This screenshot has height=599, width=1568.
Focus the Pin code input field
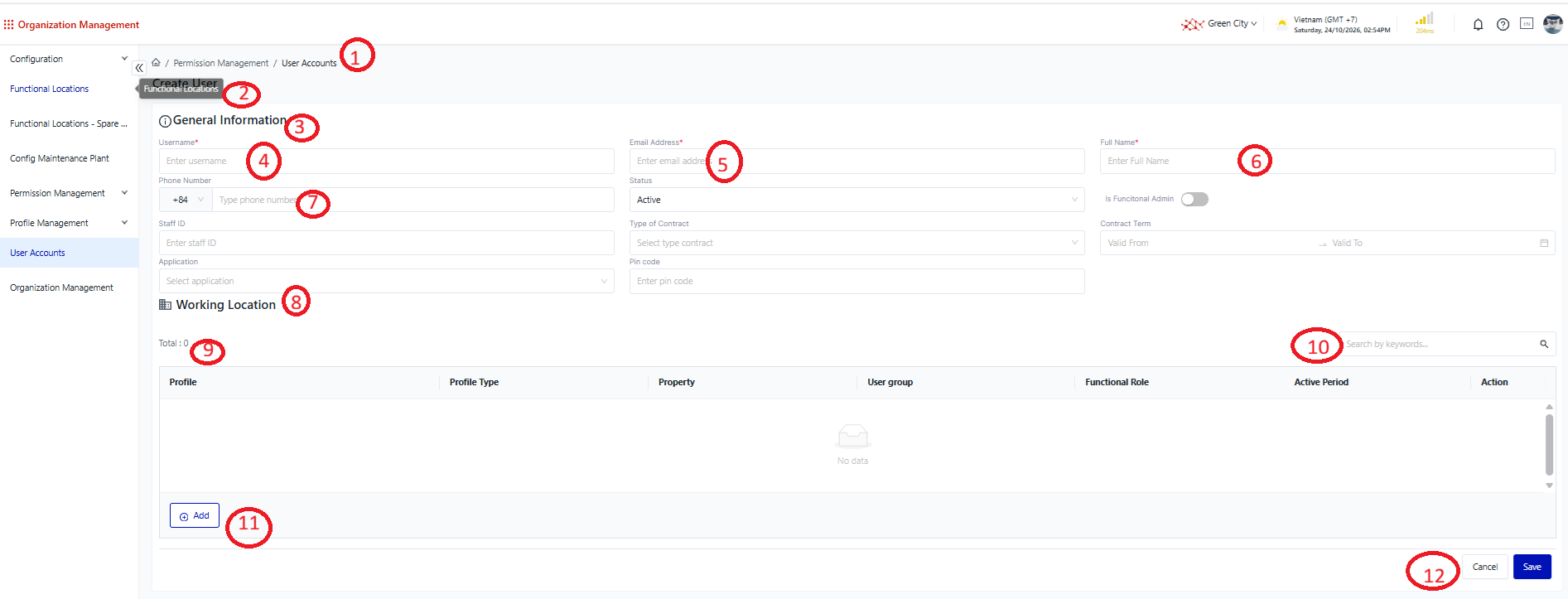coord(857,281)
